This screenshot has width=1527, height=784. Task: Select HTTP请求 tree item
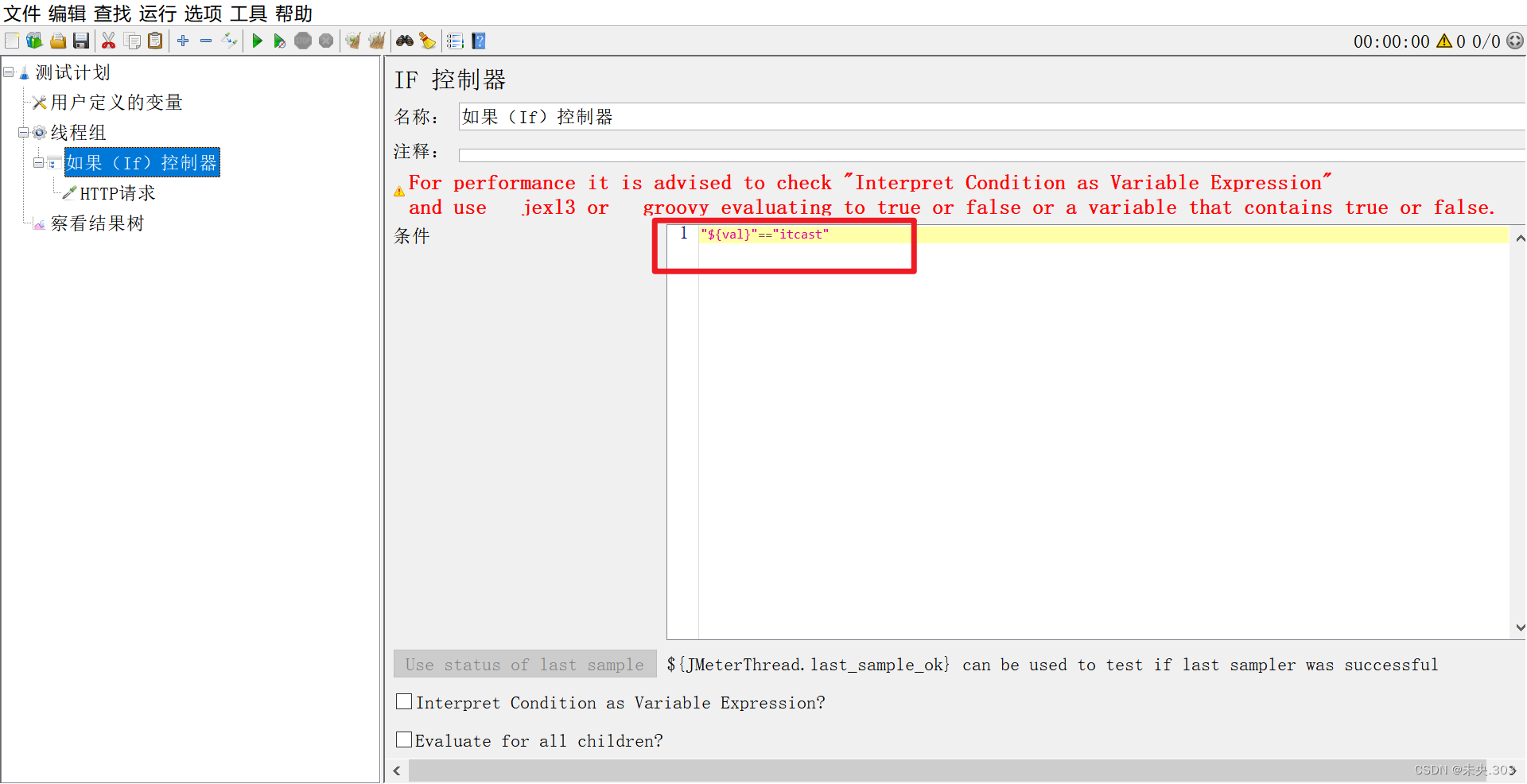[x=118, y=193]
